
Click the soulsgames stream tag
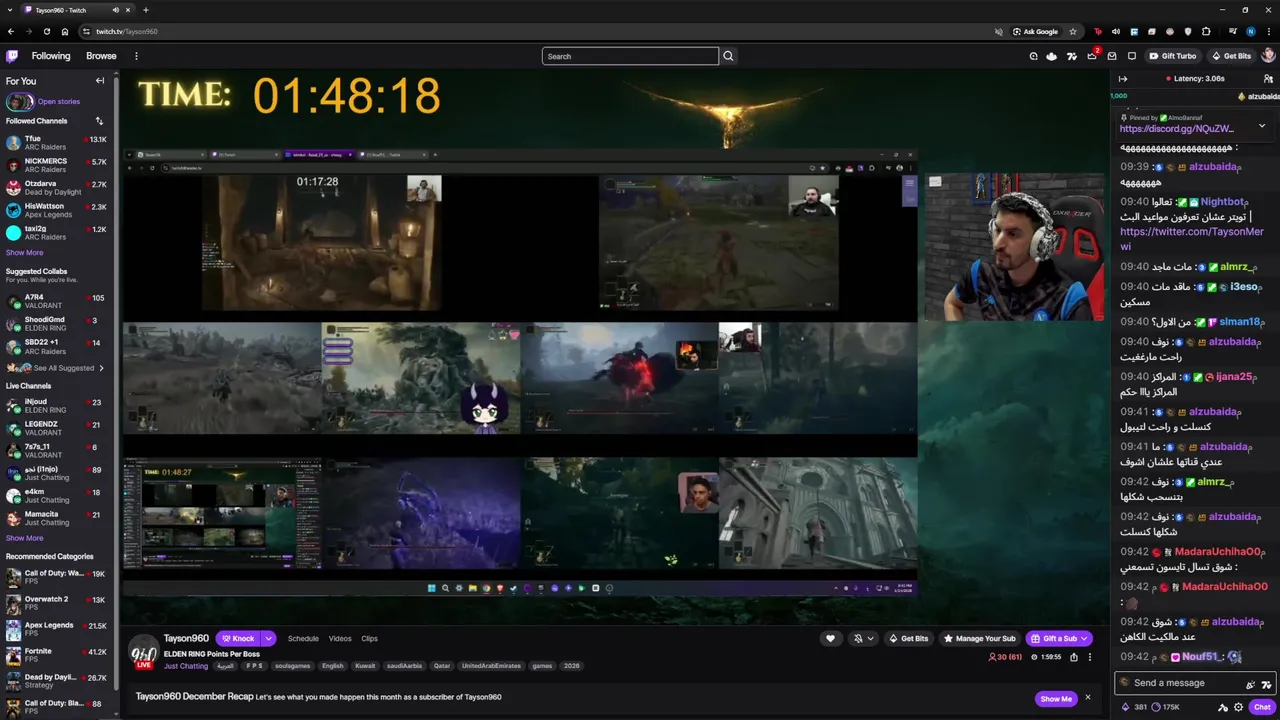click(x=293, y=666)
